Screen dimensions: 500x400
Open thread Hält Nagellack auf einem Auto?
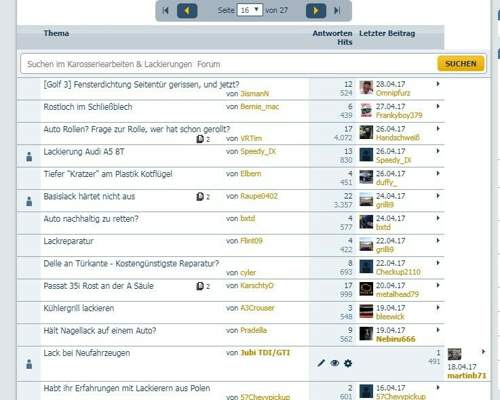click(x=100, y=331)
